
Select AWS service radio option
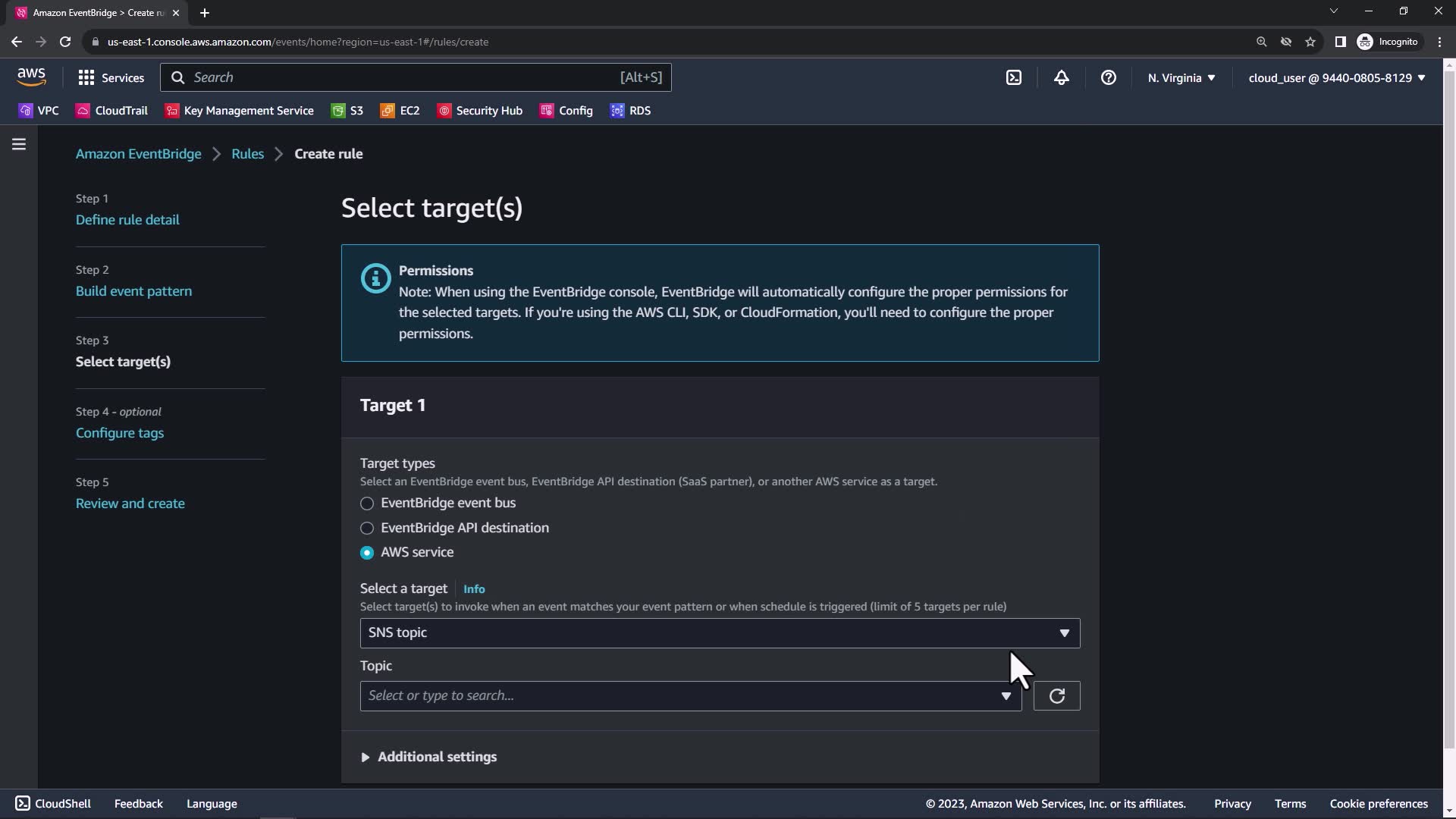[367, 553]
